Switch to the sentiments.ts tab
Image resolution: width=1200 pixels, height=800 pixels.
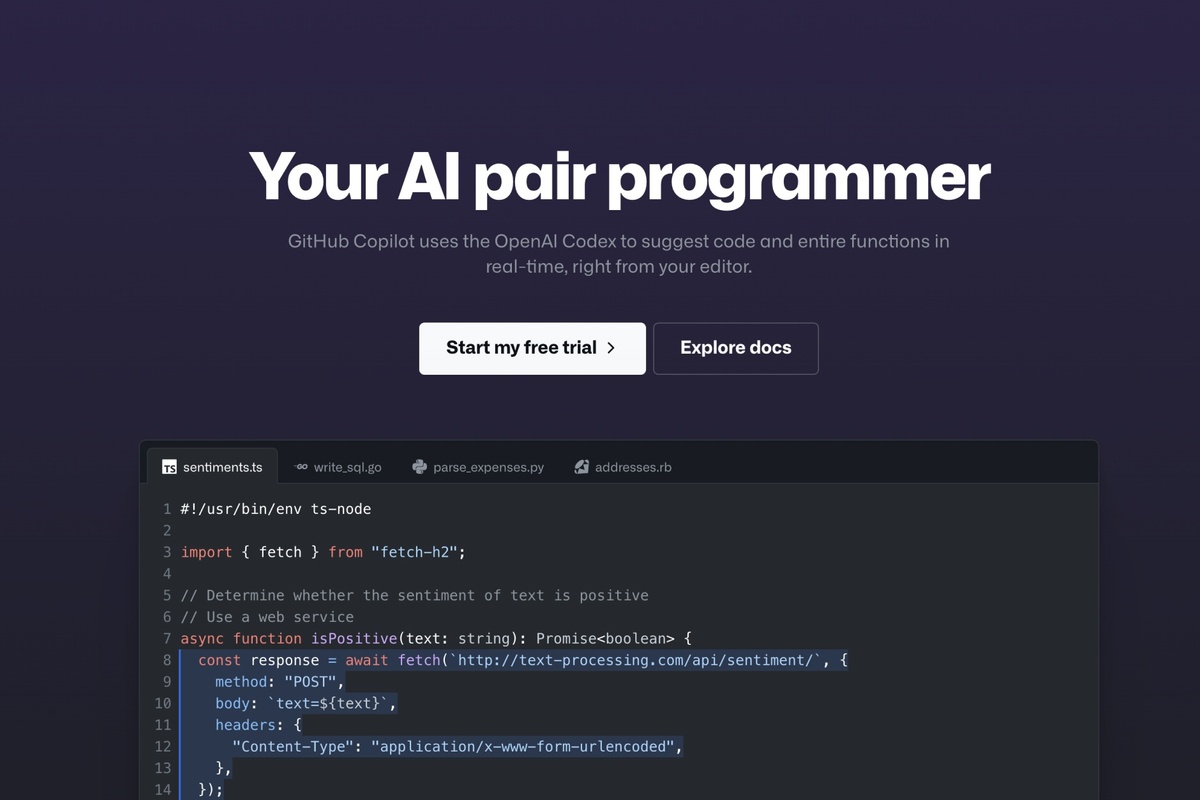(x=213, y=467)
